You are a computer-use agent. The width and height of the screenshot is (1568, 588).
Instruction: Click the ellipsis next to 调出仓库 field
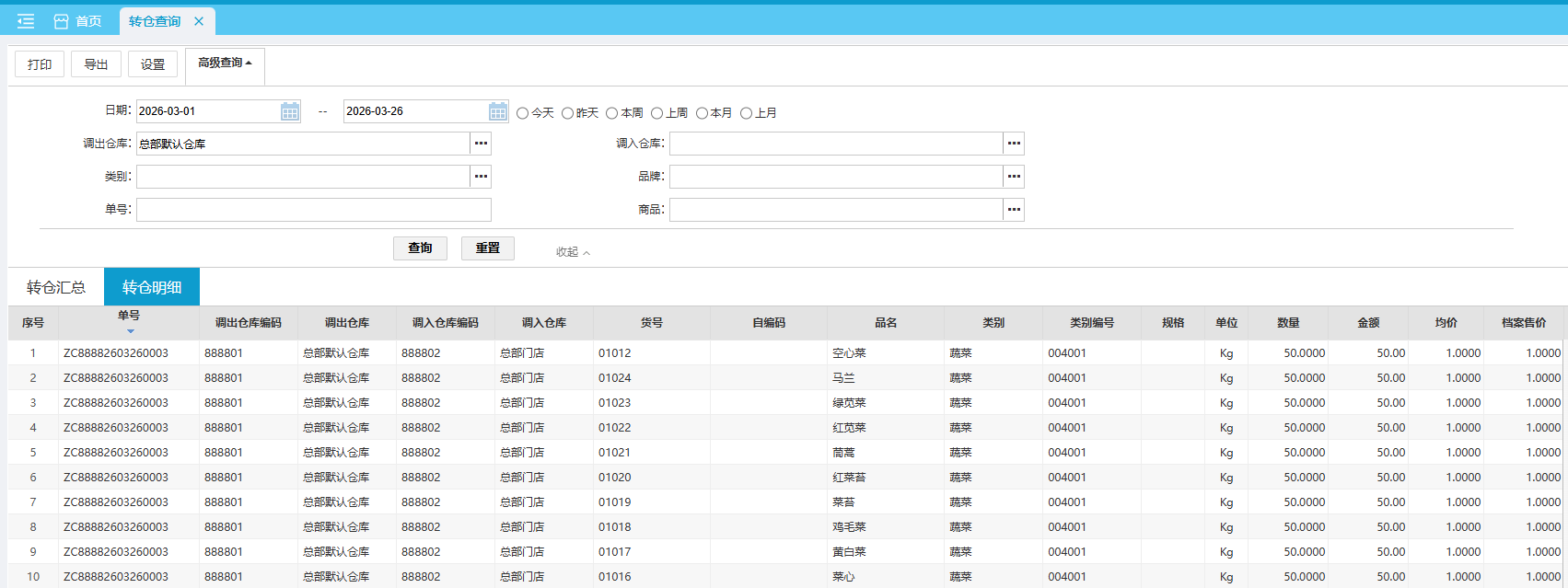click(481, 144)
